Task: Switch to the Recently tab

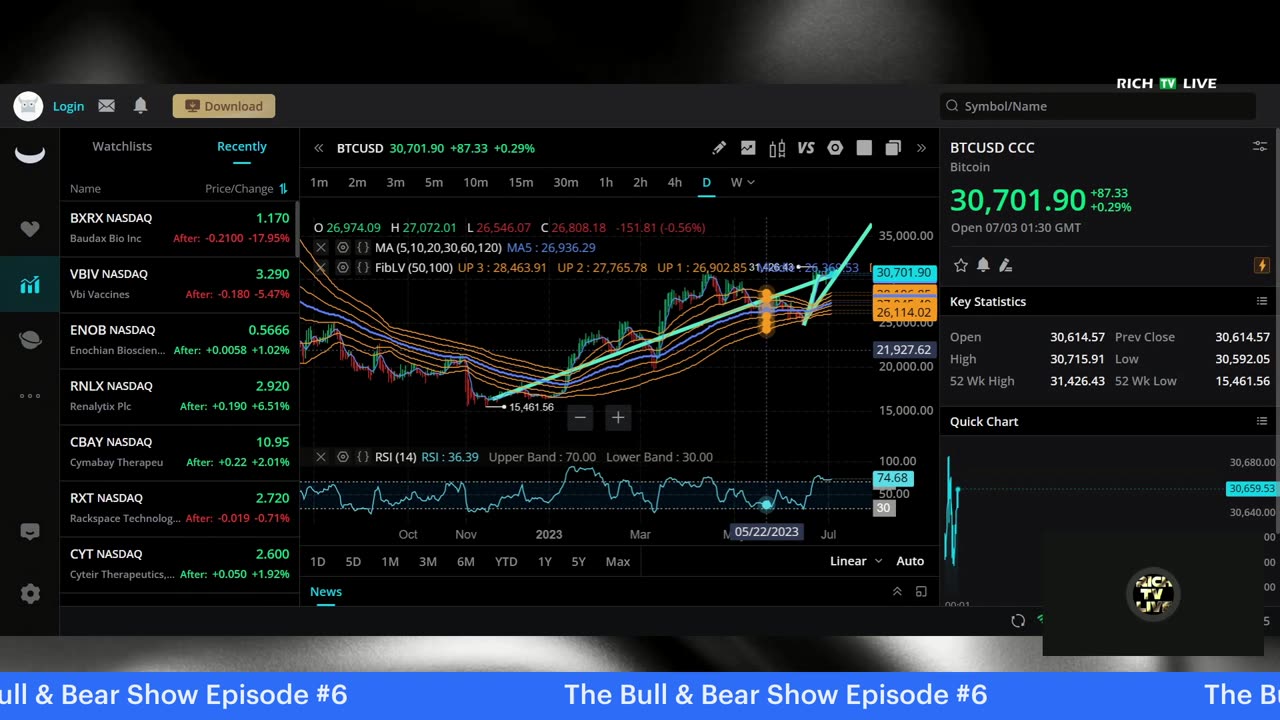Action: coord(242,146)
